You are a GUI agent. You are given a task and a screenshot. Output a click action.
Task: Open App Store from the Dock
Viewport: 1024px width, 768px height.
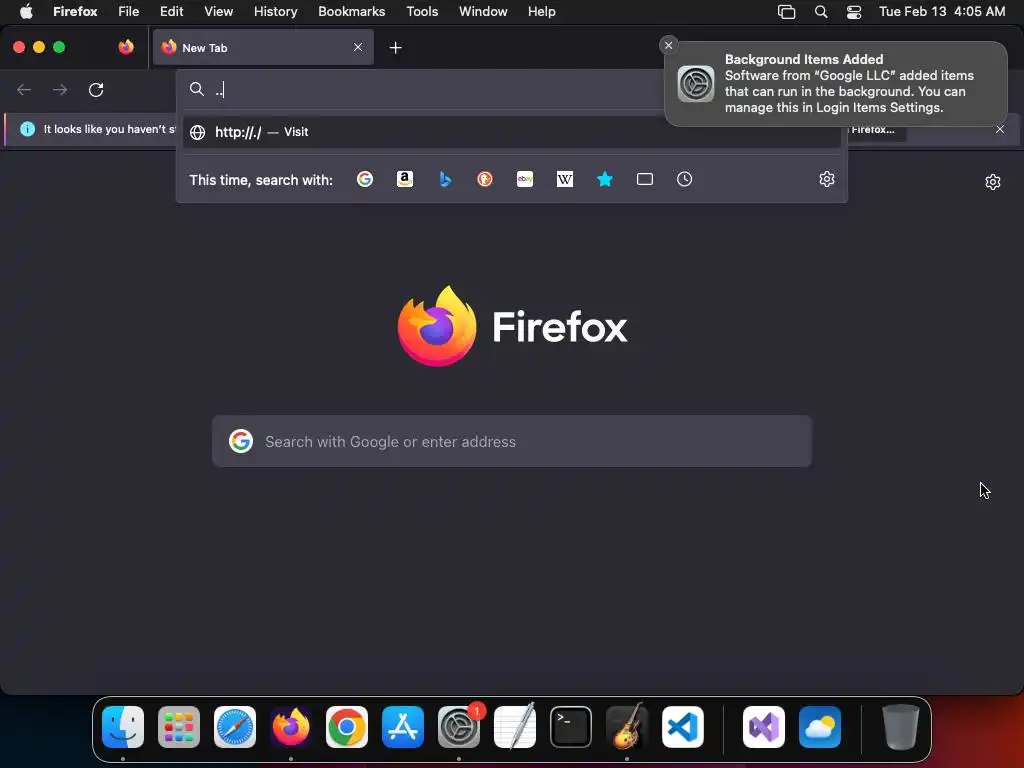pyautogui.click(x=403, y=727)
